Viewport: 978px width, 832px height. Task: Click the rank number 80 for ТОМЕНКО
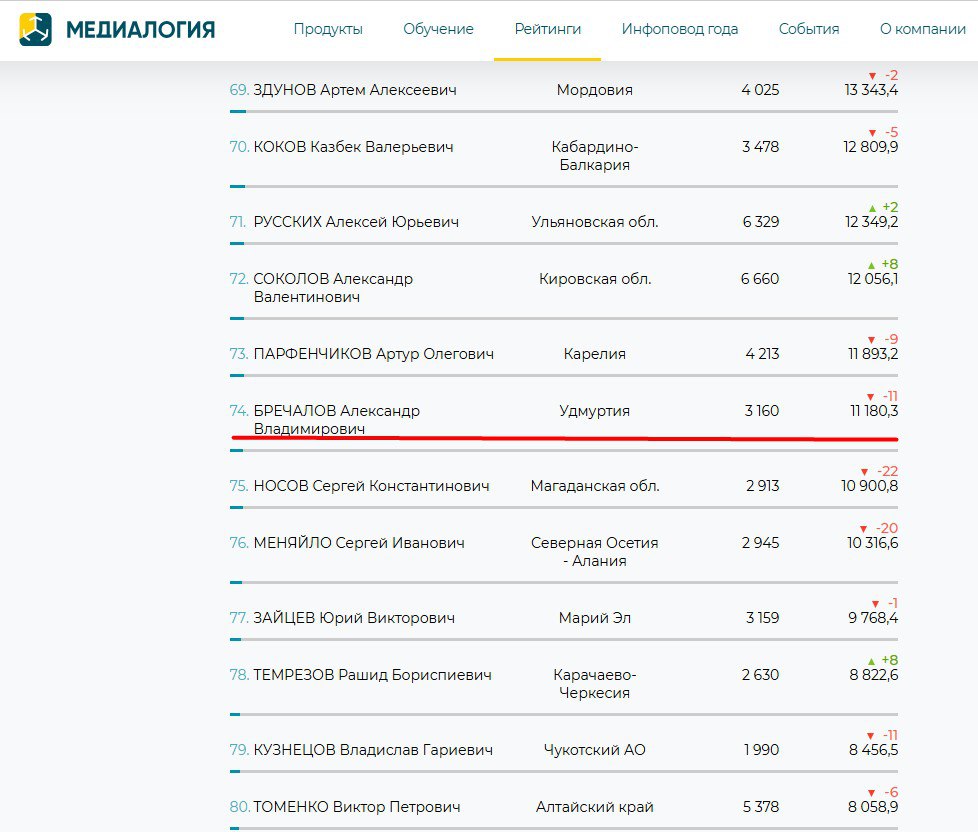click(x=239, y=807)
